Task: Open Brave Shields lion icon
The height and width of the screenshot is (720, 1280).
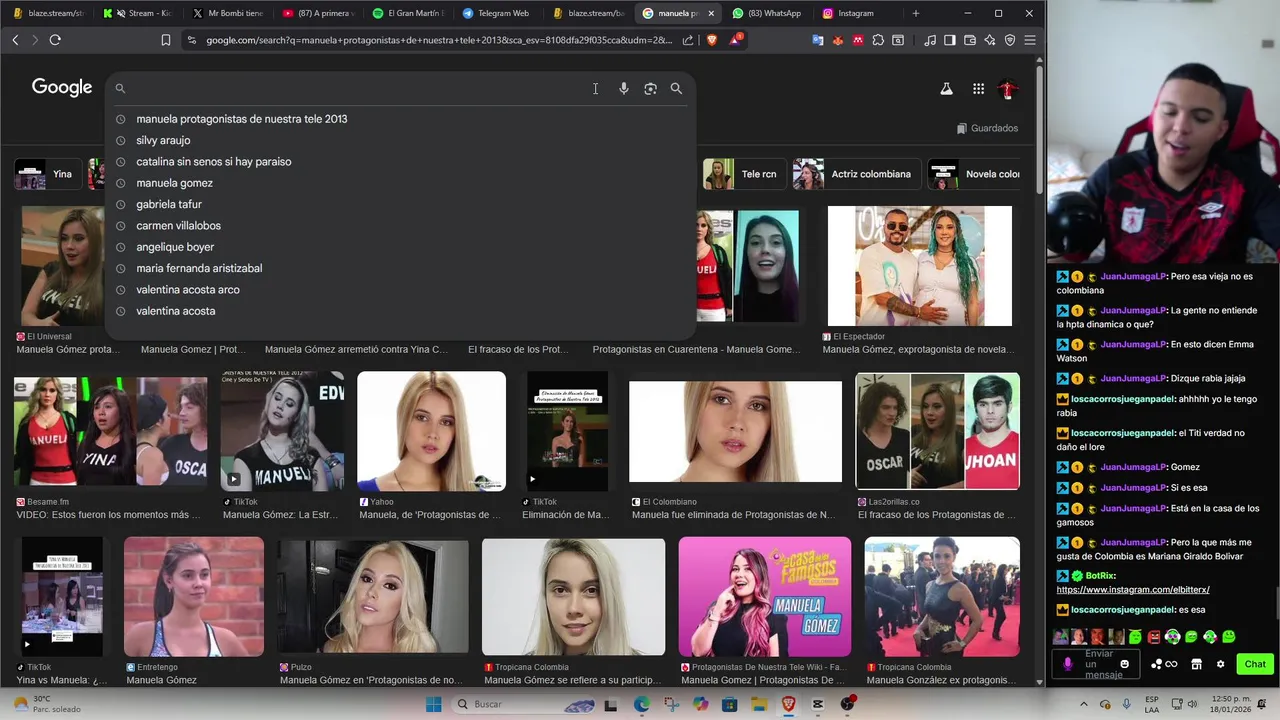Action: click(x=712, y=40)
